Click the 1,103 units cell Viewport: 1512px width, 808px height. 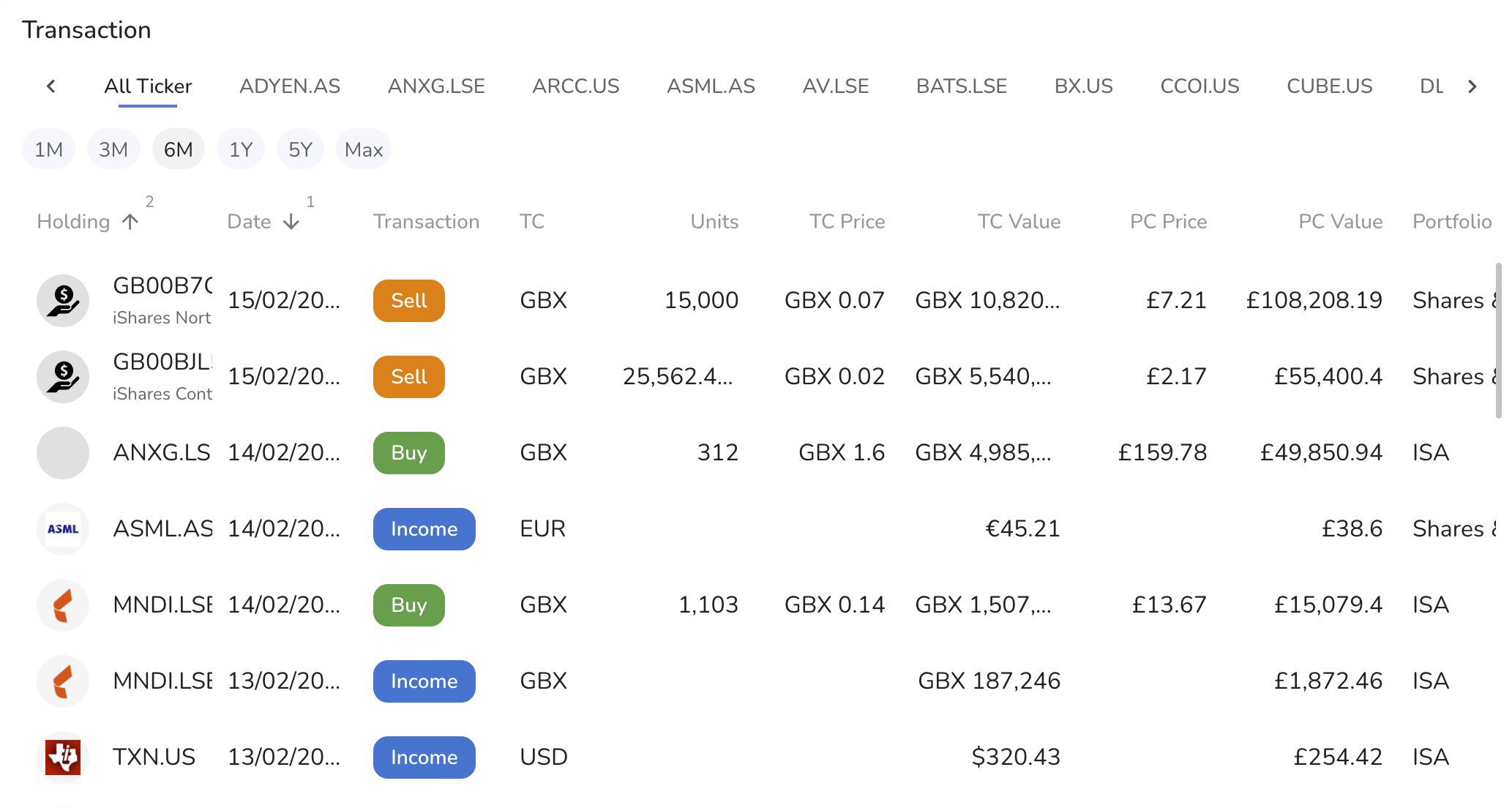click(708, 605)
